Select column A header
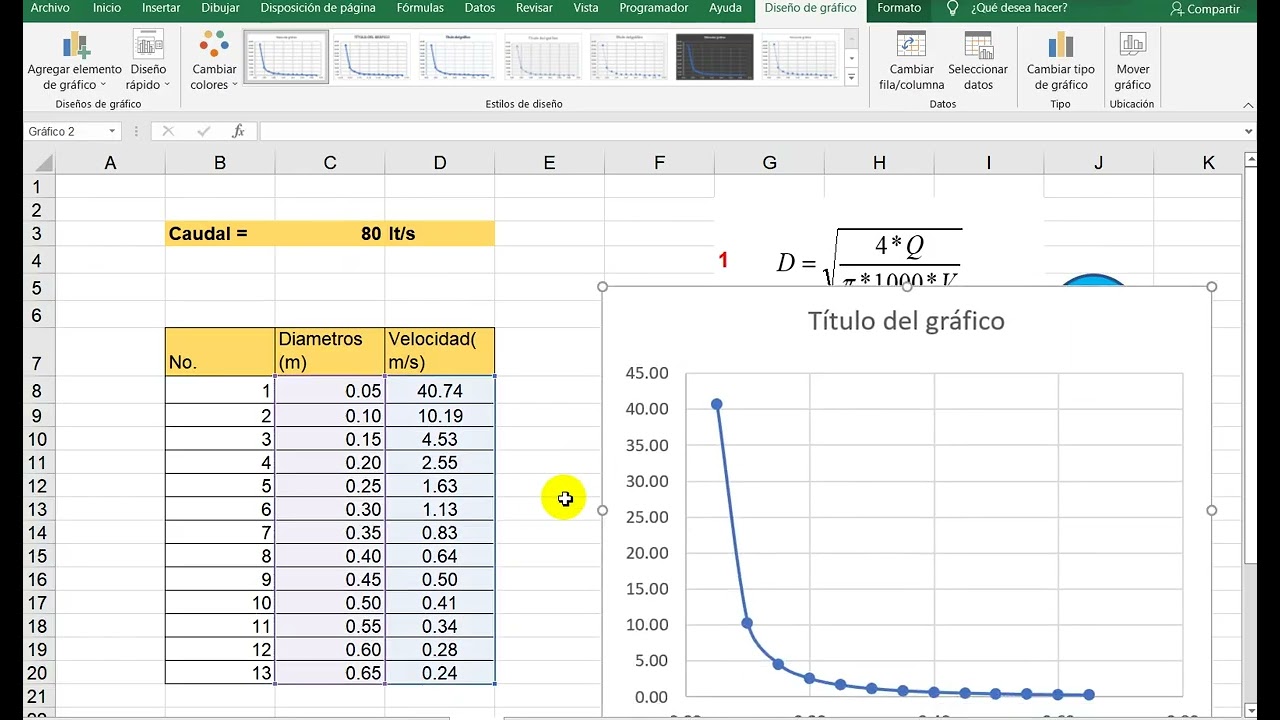The height and width of the screenshot is (720, 1280). (110, 163)
